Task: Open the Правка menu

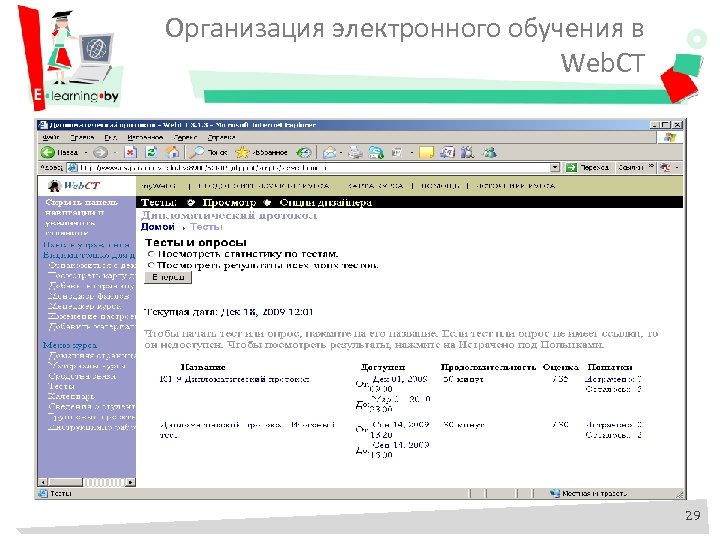Action: click(x=82, y=137)
